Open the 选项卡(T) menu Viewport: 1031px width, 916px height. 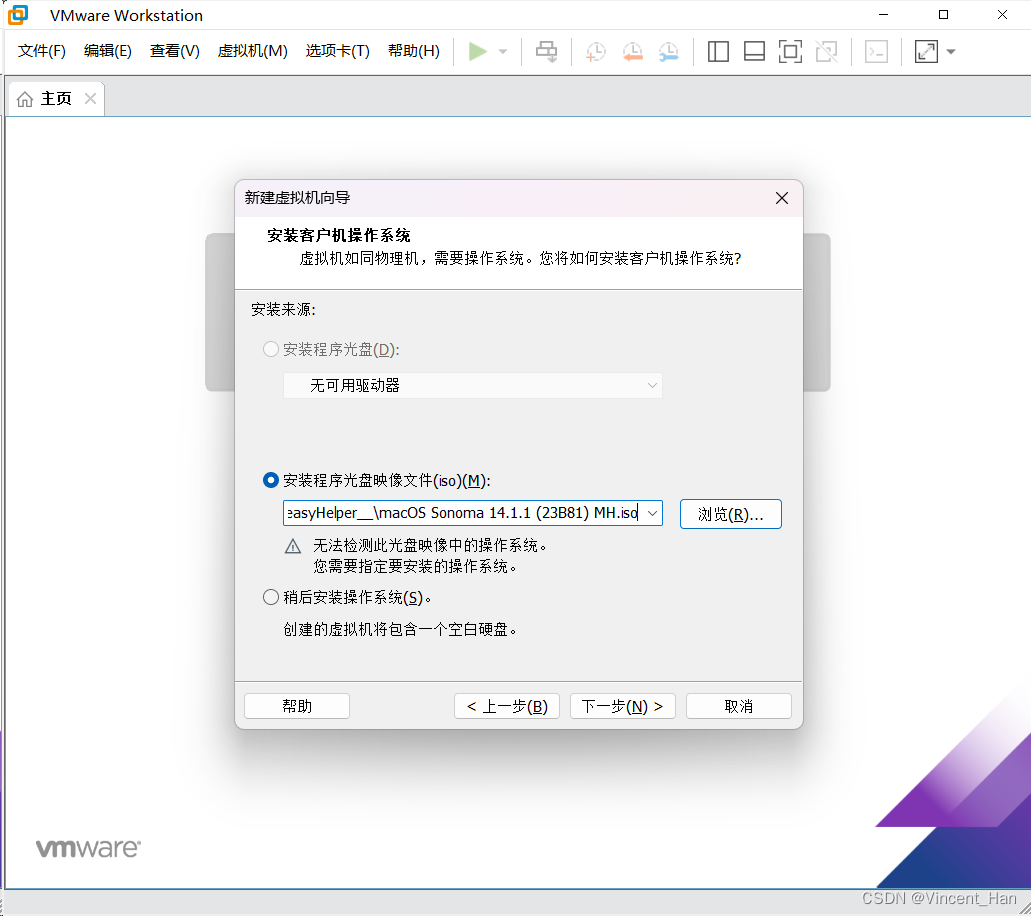pyautogui.click(x=337, y=51)
